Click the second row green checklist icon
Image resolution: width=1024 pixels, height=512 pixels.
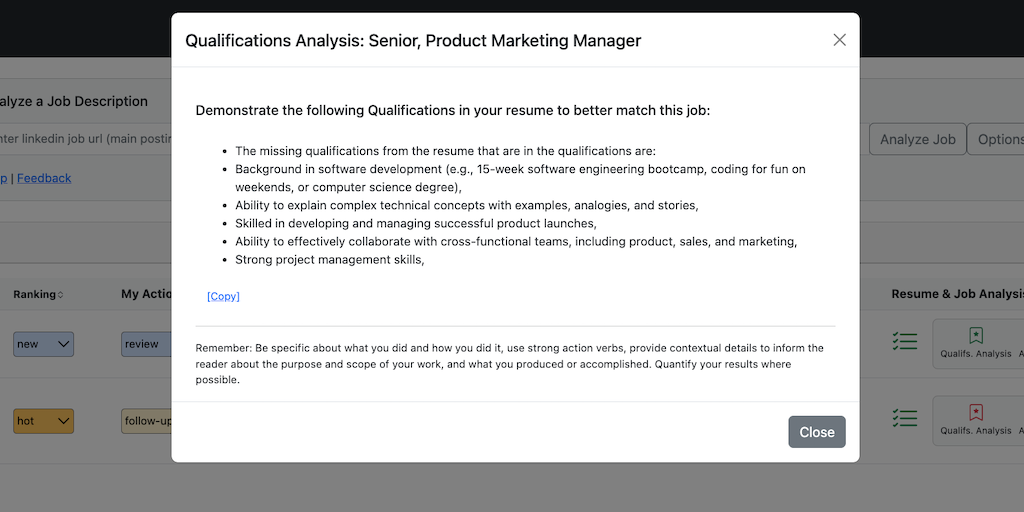click(x=905, y=418)
